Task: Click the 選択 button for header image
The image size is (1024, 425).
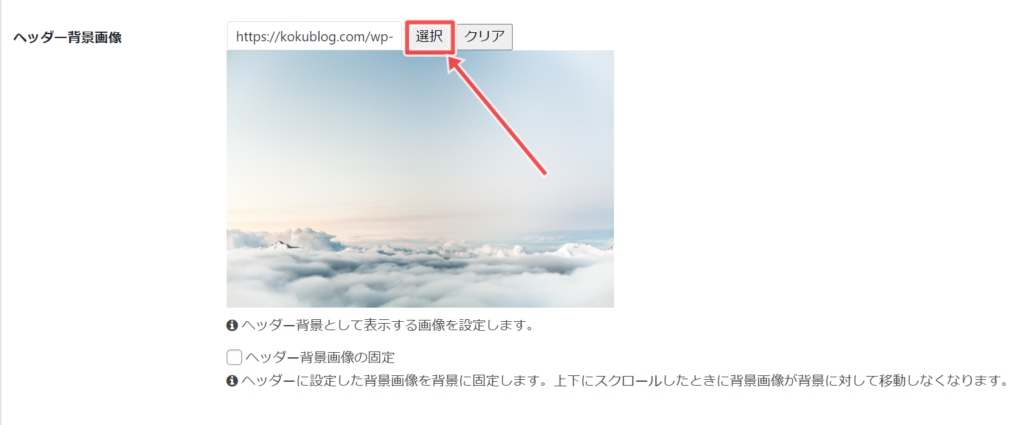Action: click(429, 37)
